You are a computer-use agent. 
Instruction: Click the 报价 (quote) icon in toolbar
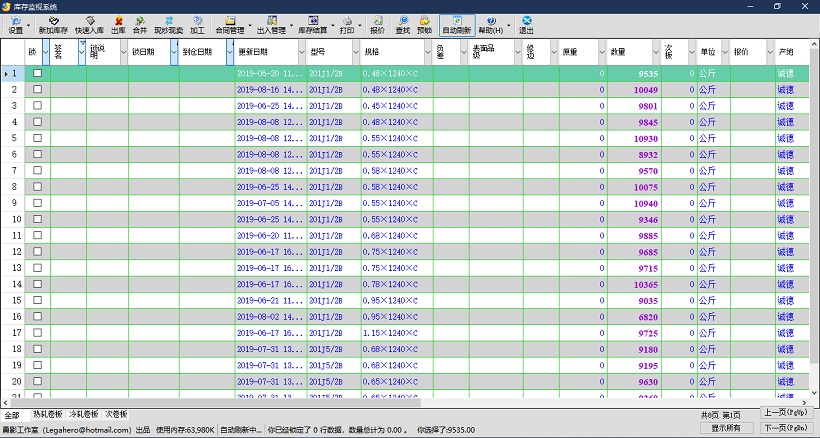(377, 25)
